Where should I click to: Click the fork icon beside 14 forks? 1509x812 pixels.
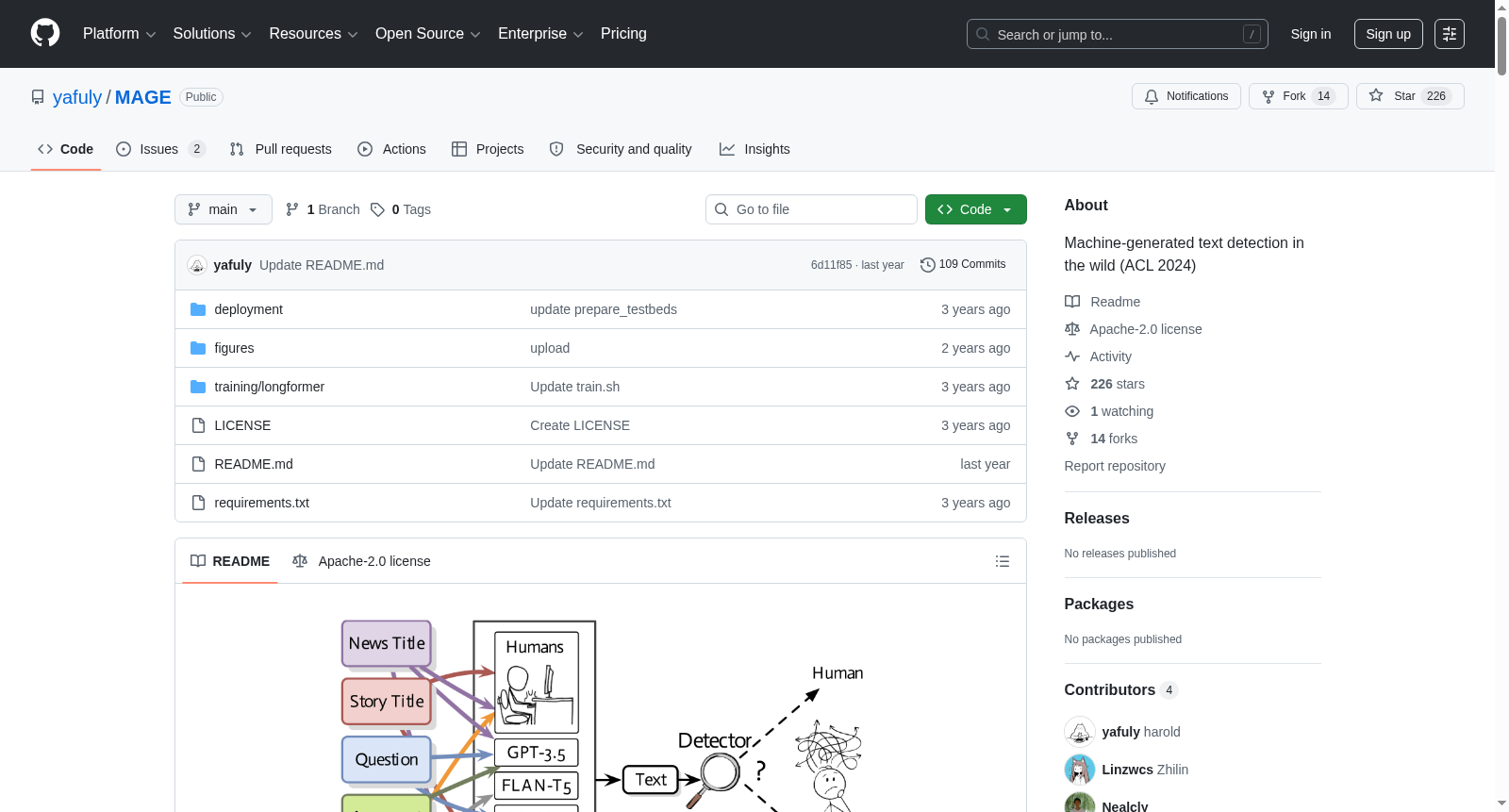pos(1072,439)
